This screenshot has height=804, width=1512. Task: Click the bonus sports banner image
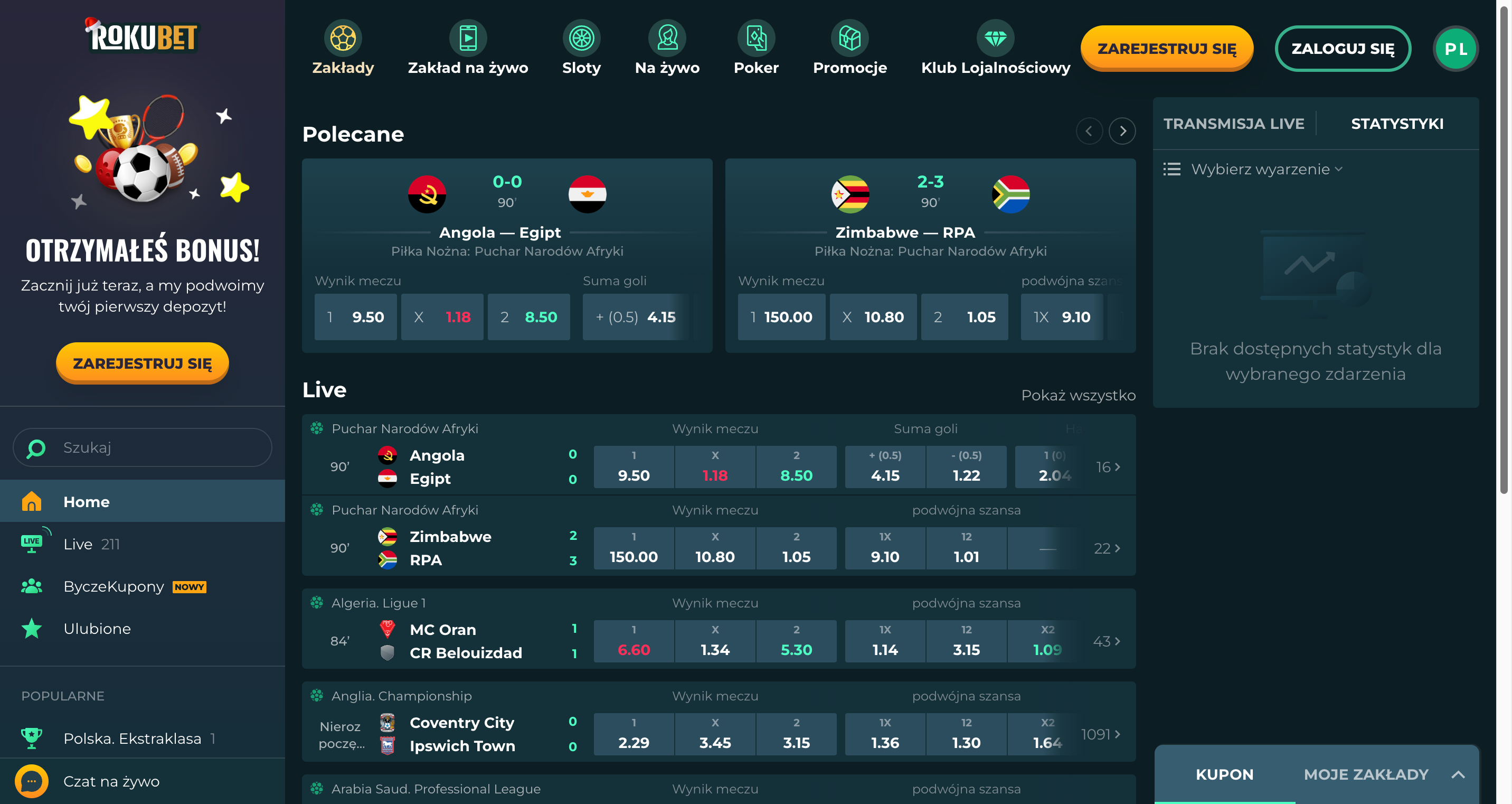(159, 151)
